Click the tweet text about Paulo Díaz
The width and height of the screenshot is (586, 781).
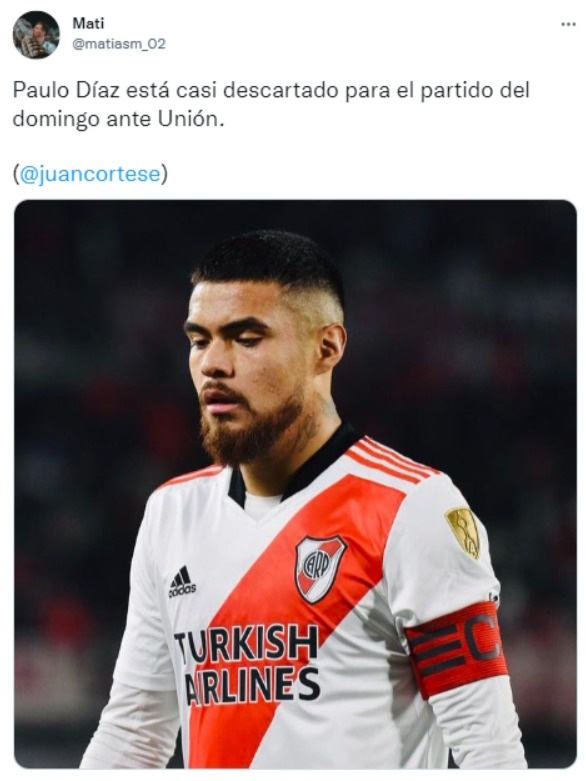click(271, 105)
